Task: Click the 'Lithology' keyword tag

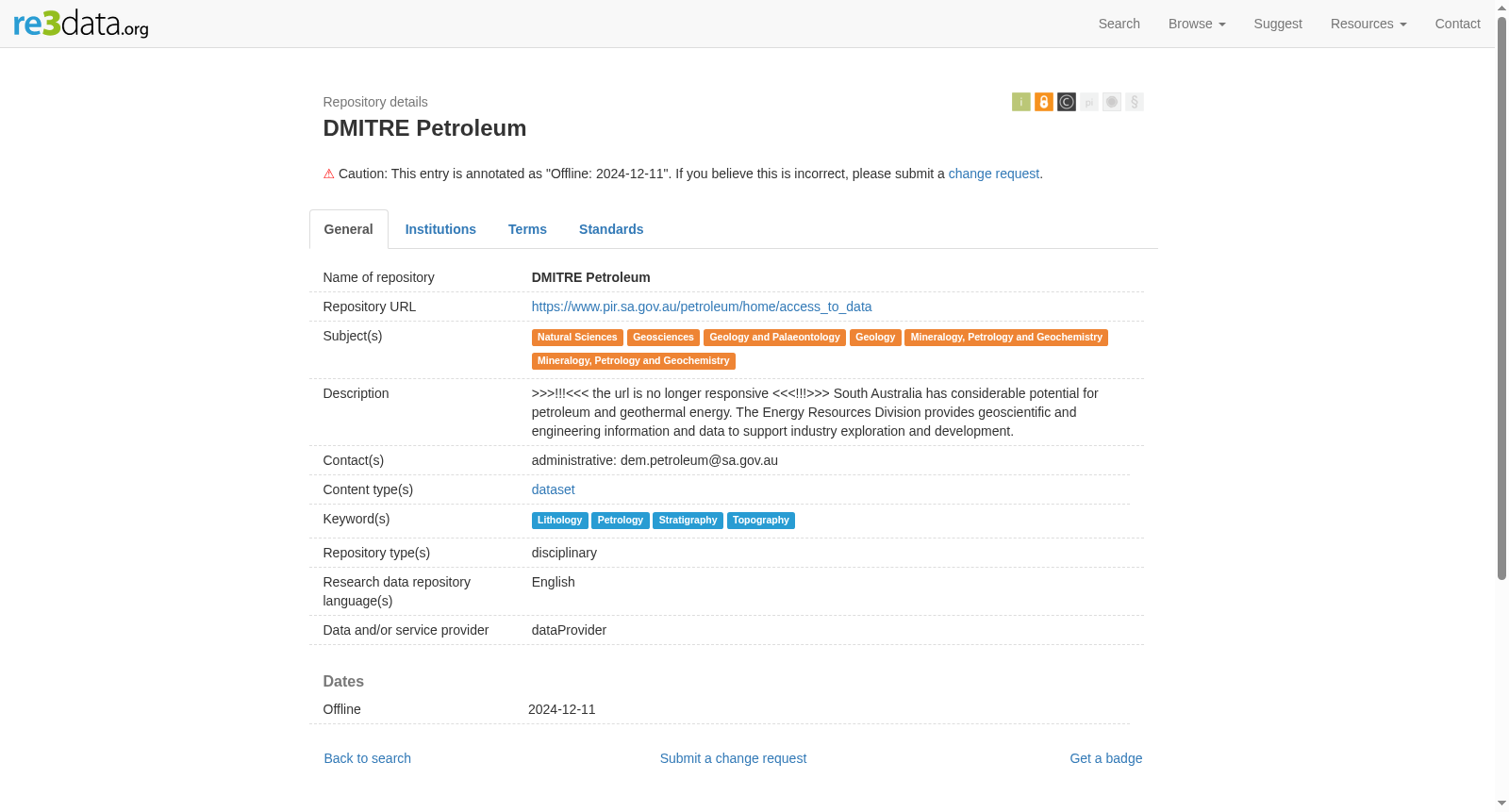Action: click(560, 521)
